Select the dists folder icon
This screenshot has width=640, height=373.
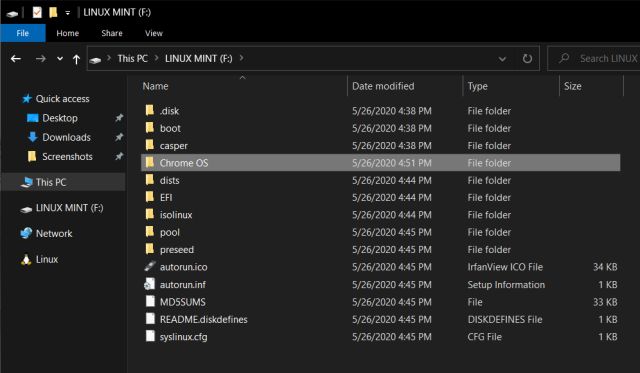click(150, 180)
